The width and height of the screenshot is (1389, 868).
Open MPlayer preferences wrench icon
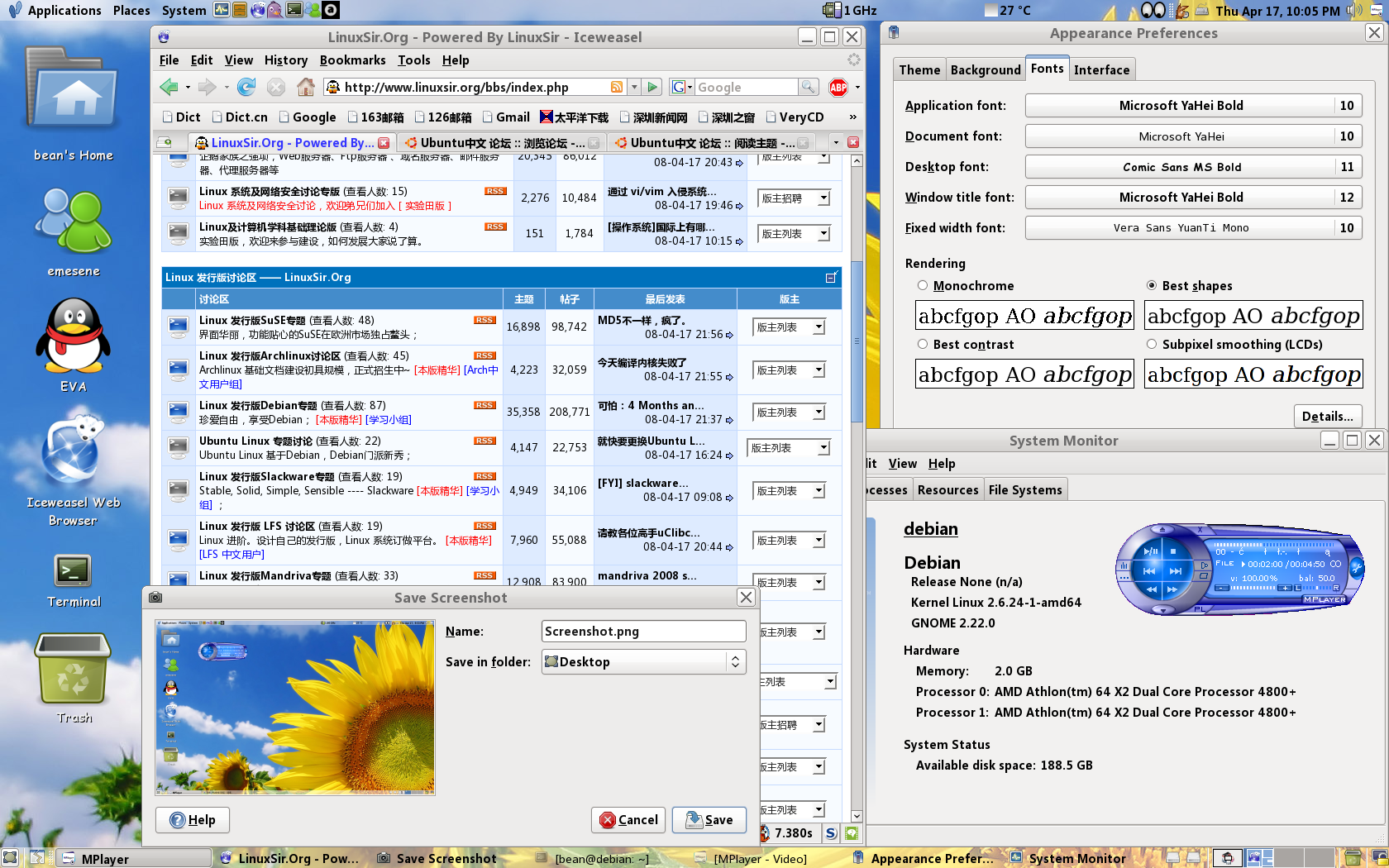(x=1357, y=568)
